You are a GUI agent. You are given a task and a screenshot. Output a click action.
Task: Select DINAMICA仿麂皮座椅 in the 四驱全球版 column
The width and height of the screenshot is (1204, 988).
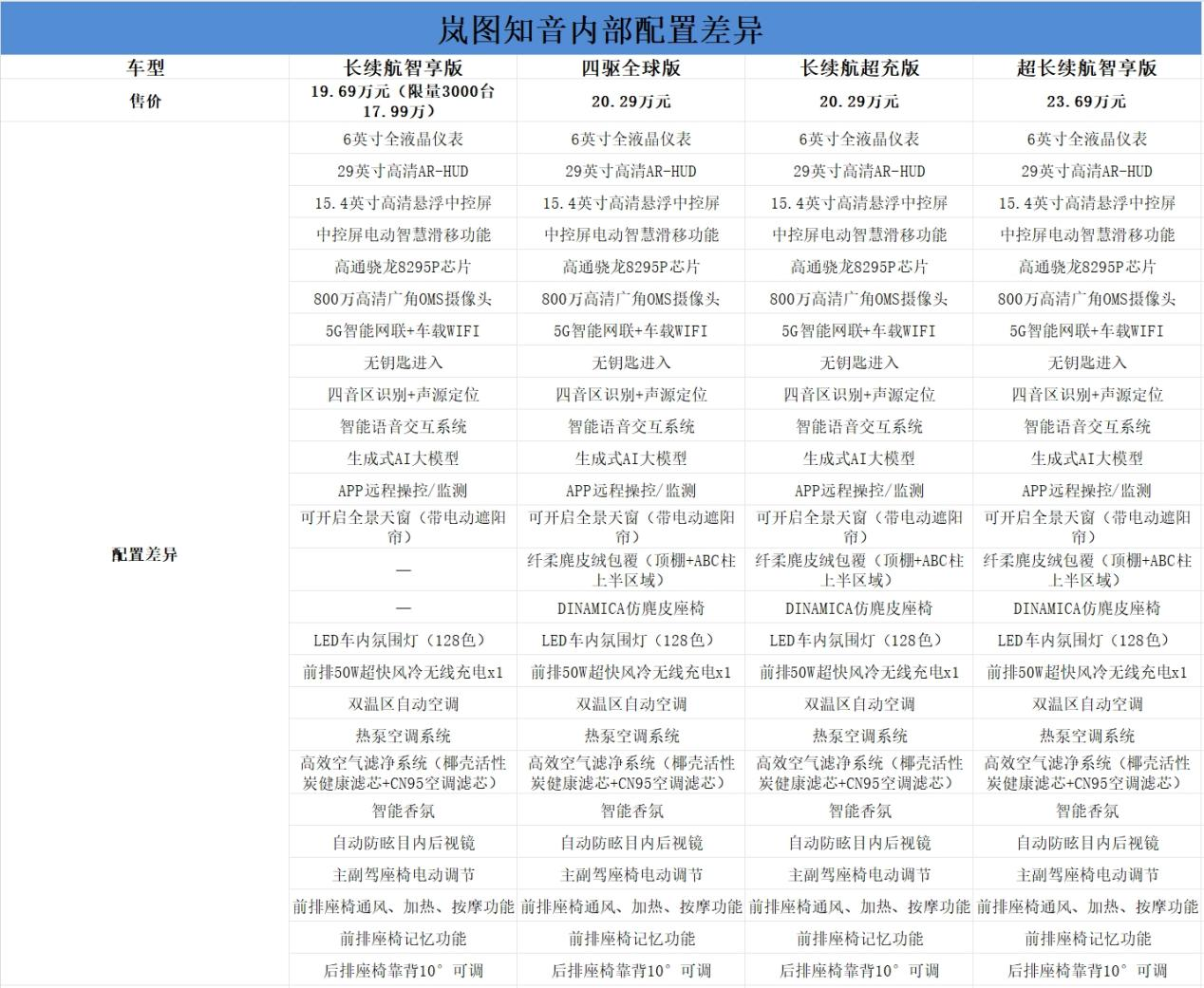630,608
